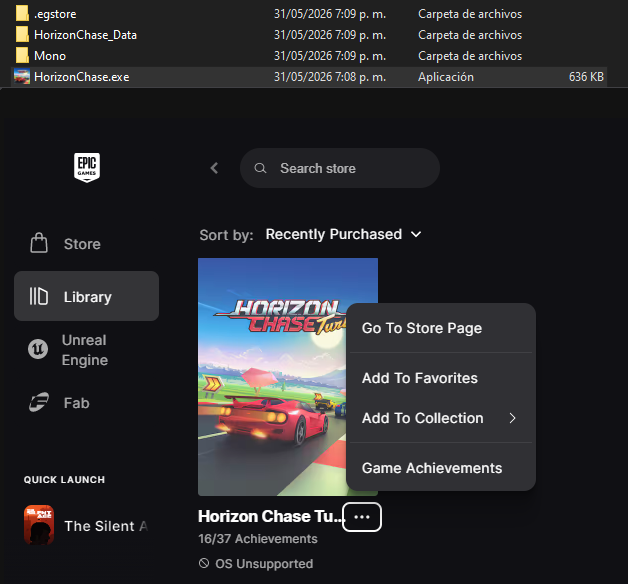Click the .egstore folder icon
The image size is (628, 584).
click(22, 14)
